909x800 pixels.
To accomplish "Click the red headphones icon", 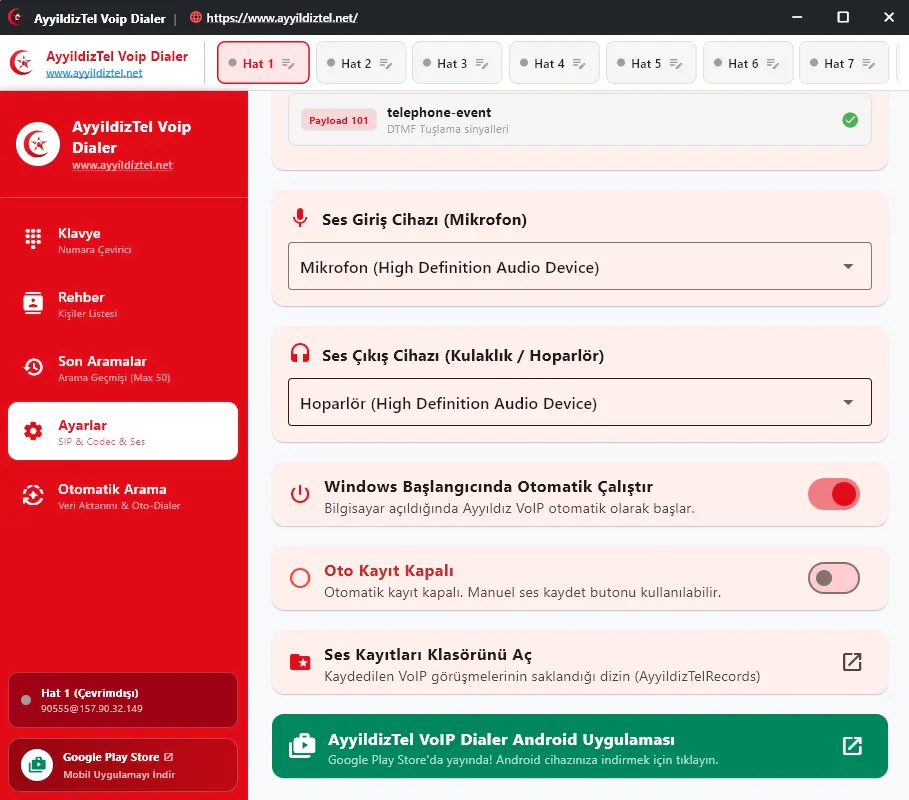I will (300, 353).
